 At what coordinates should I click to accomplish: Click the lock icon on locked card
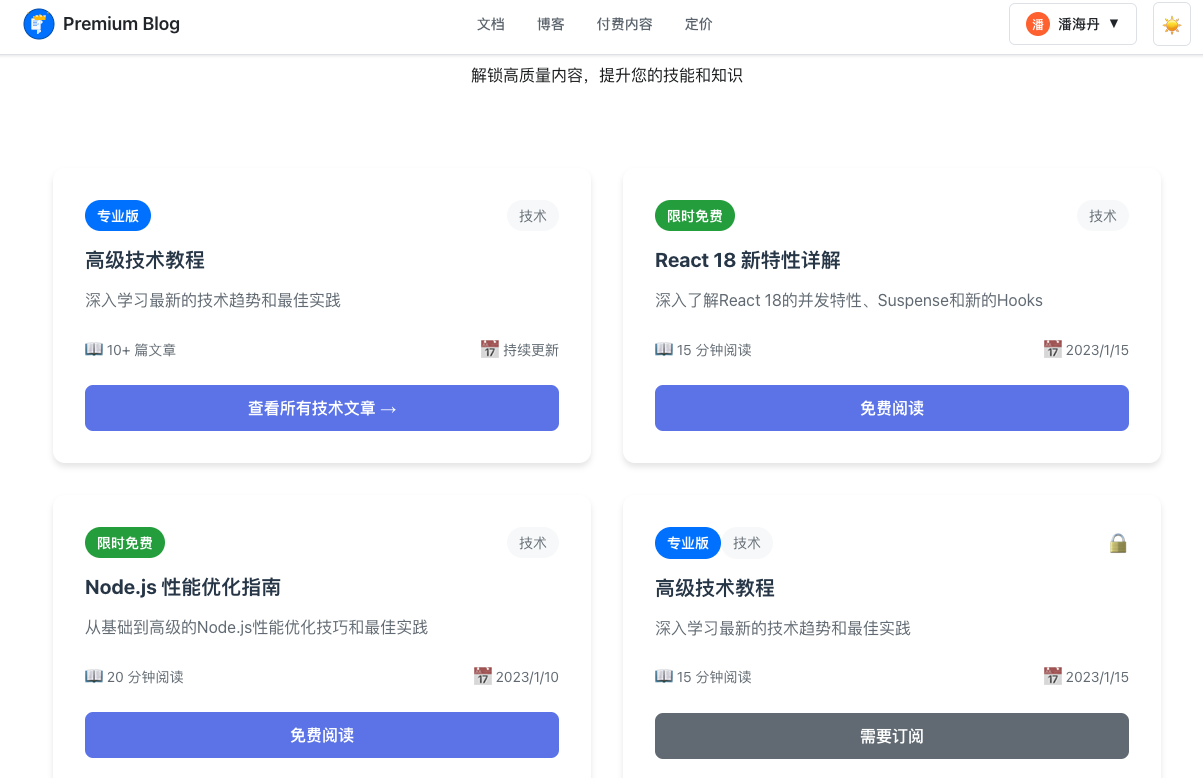coord(1118,543)
